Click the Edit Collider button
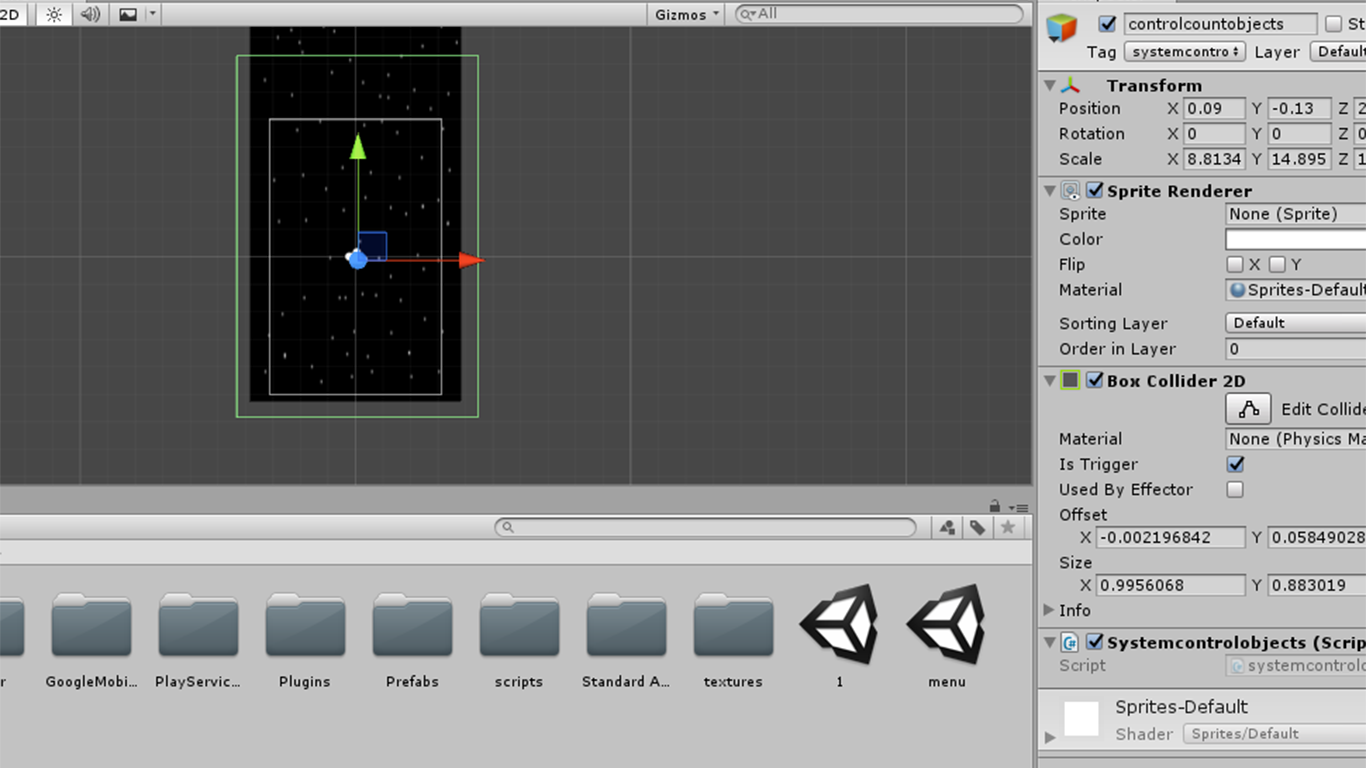The height and width of the screenshot is (768, 1366). coord(1249,409)
